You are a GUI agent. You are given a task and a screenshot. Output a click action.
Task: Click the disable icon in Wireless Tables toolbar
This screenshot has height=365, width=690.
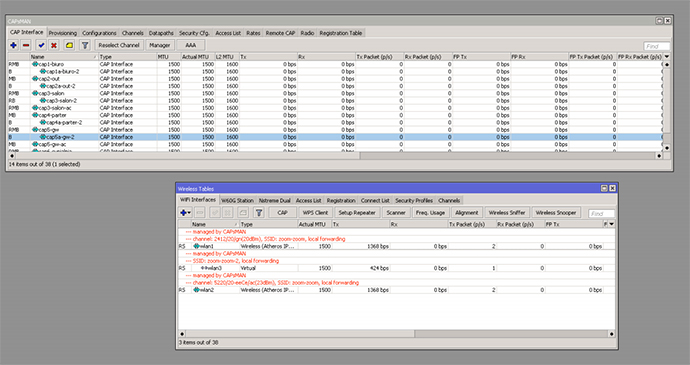[x=228, y=213]
